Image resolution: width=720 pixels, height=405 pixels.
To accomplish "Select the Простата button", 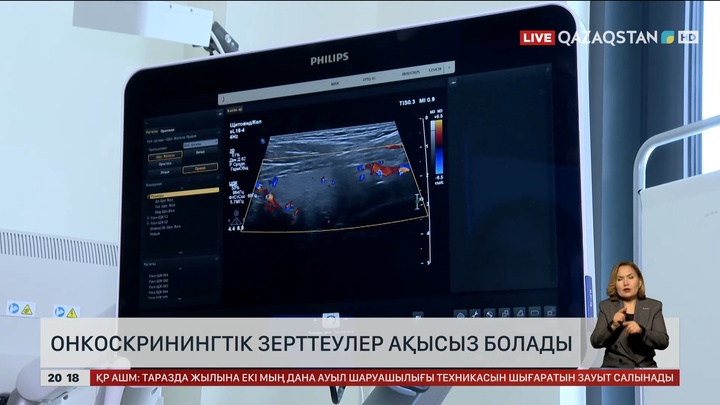I will 165,164.
